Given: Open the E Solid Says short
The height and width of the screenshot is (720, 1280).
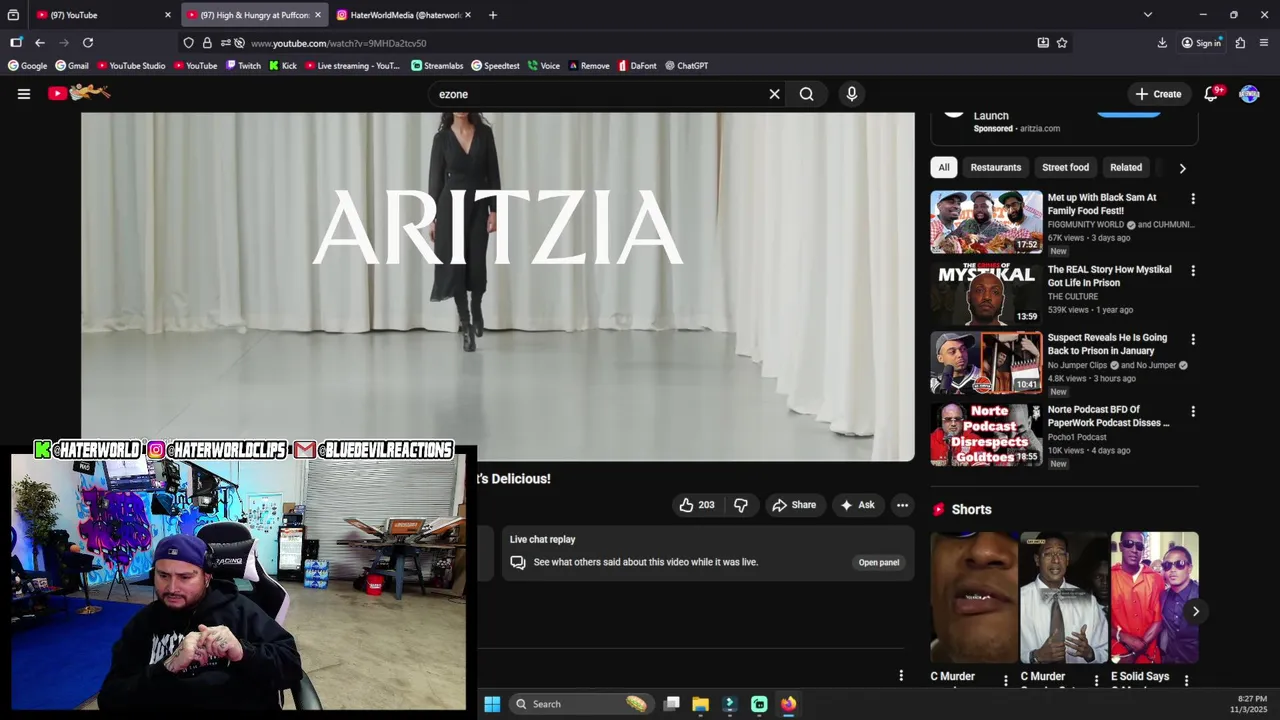Looking at the screenshot, I should point(1154,598).
